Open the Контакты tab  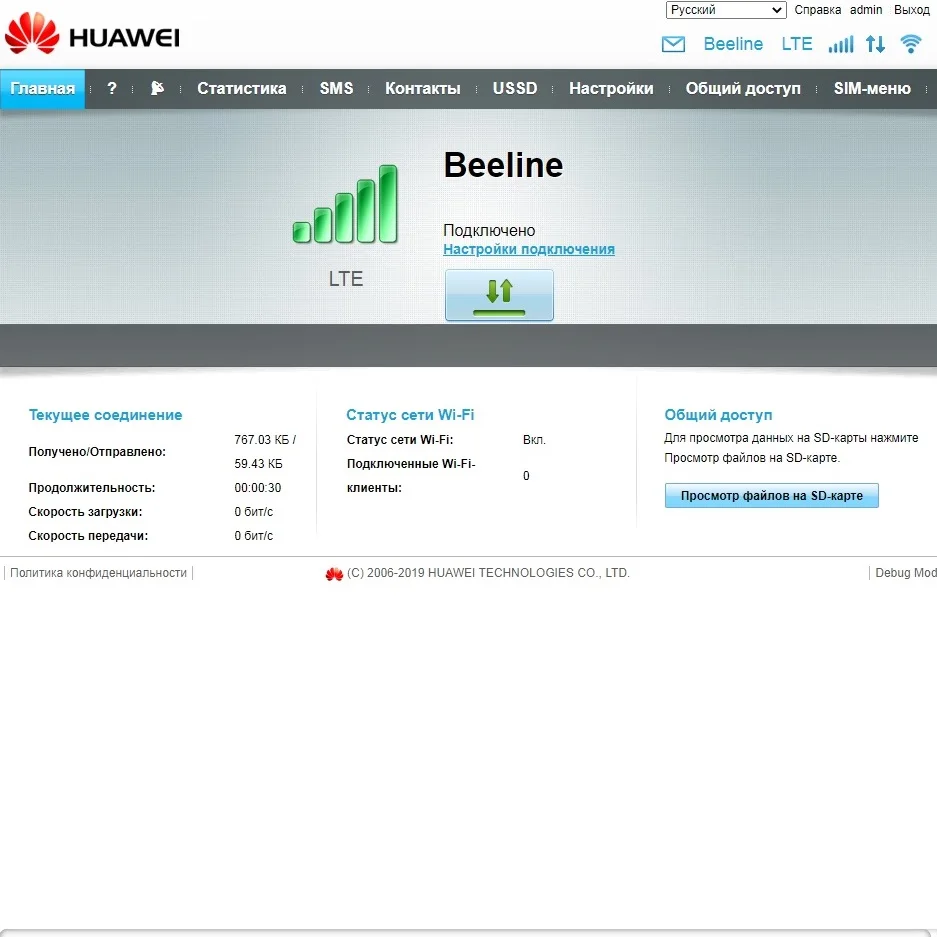pyautogui.click(x=422, y=88)
